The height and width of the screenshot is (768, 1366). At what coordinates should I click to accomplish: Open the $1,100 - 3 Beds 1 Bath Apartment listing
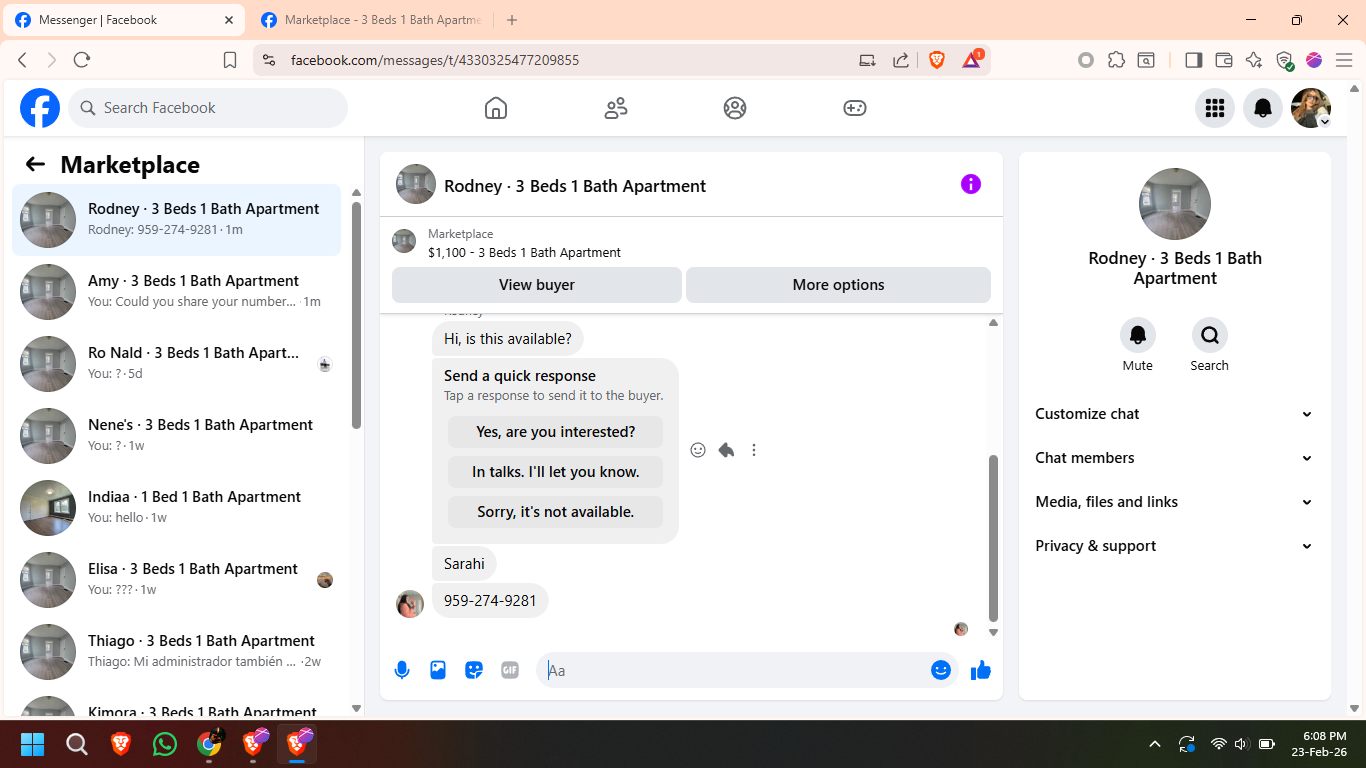tap(524, 253)
